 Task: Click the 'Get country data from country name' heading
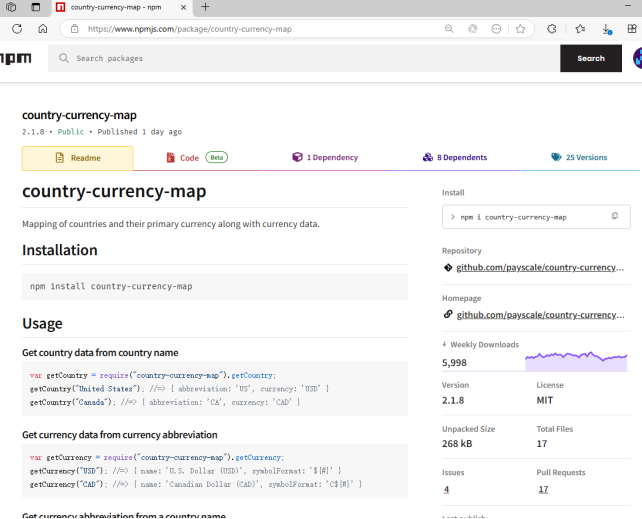click(x=100, y=353)
